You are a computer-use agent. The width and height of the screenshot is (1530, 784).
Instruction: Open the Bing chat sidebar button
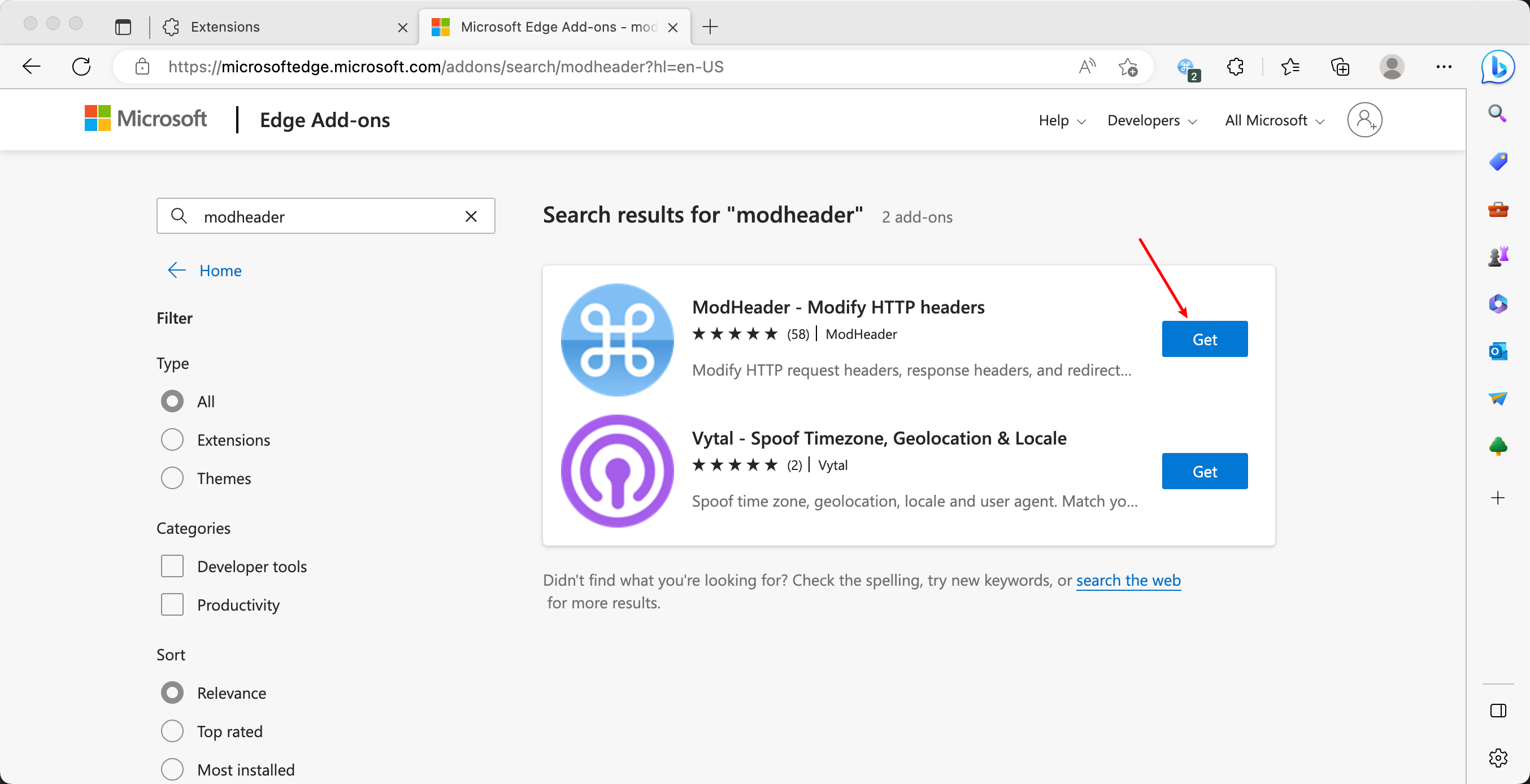(1497, 67)
